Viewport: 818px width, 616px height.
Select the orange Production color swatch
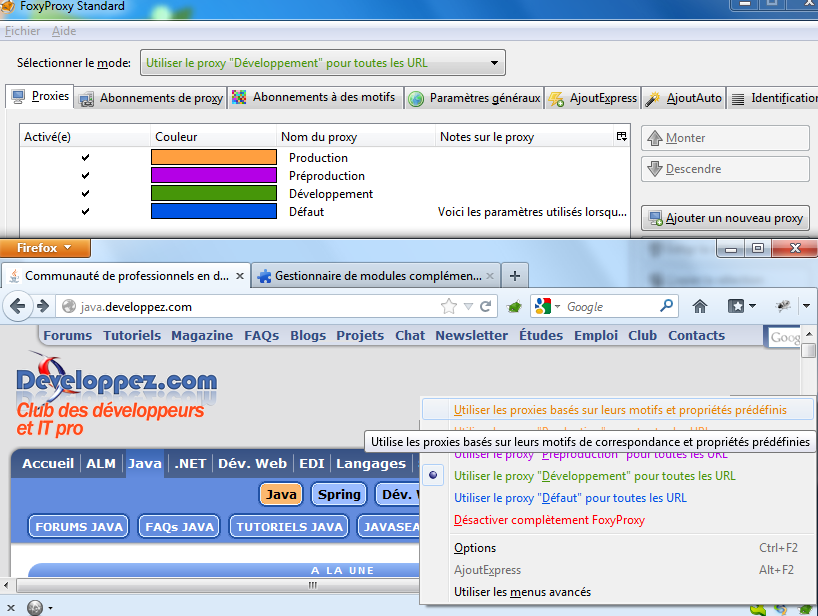pyautogui.click(x=214, y=157)
